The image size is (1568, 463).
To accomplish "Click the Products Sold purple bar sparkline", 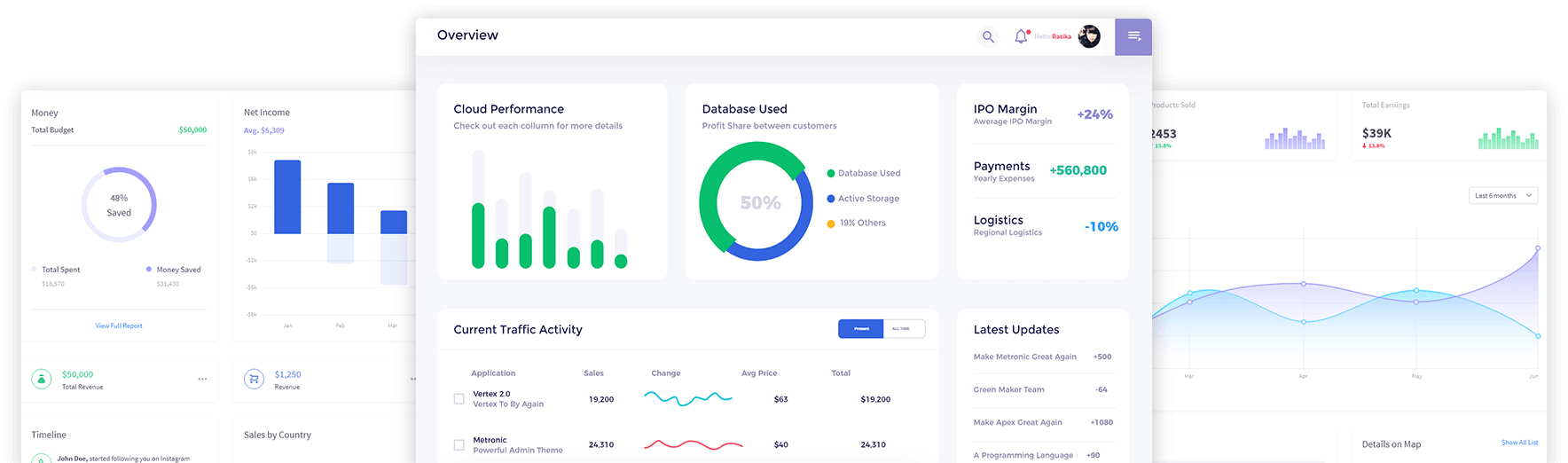I will (1294, 139).
